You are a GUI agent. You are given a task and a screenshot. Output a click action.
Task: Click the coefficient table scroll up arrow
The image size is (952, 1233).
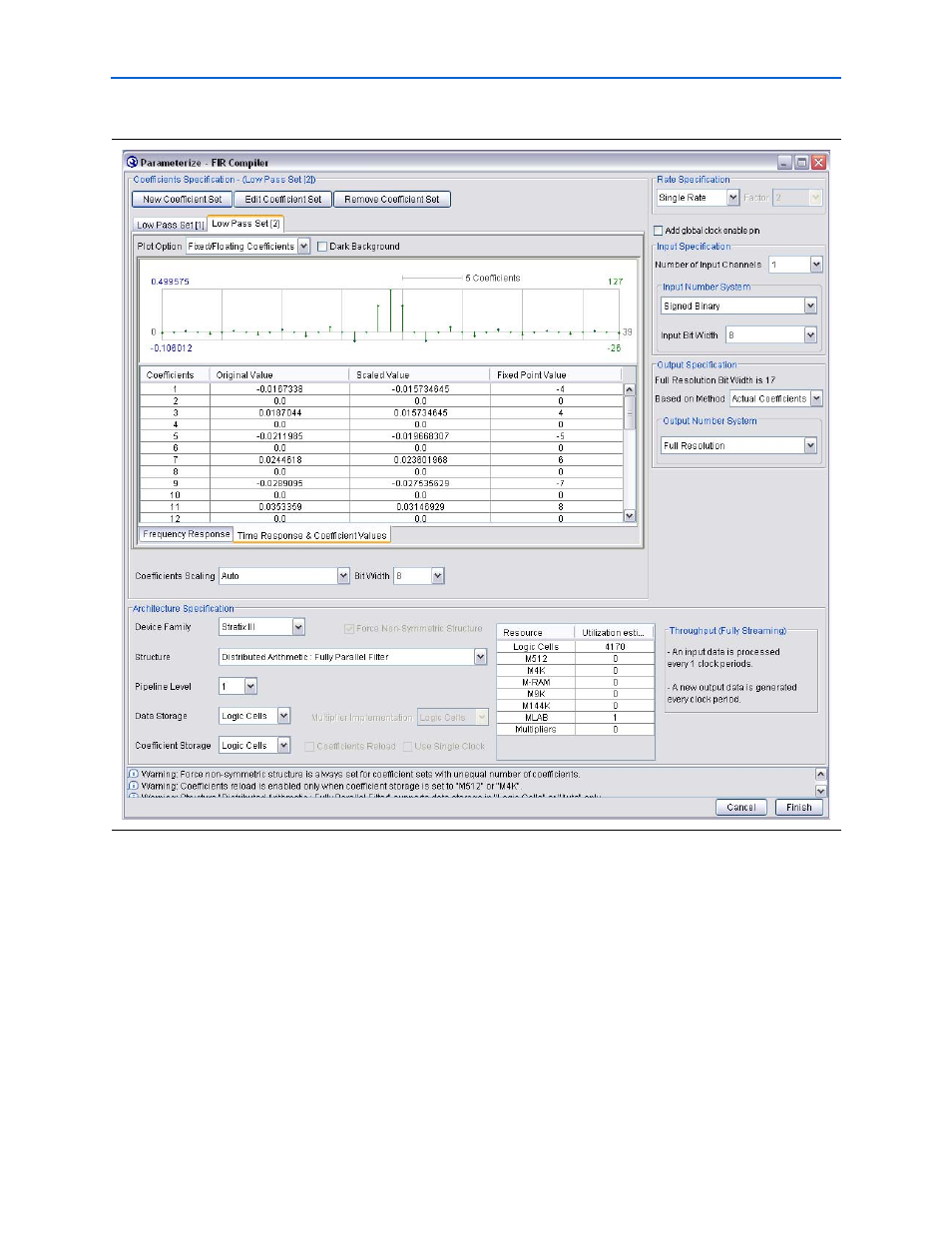(x=629, y=389)
